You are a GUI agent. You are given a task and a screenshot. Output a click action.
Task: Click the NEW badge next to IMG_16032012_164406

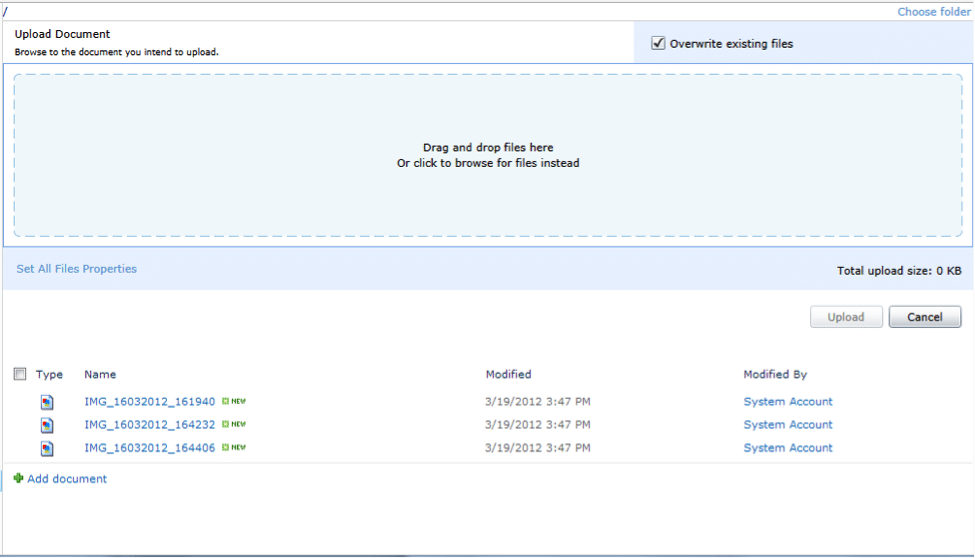click(x=234, y=447)
